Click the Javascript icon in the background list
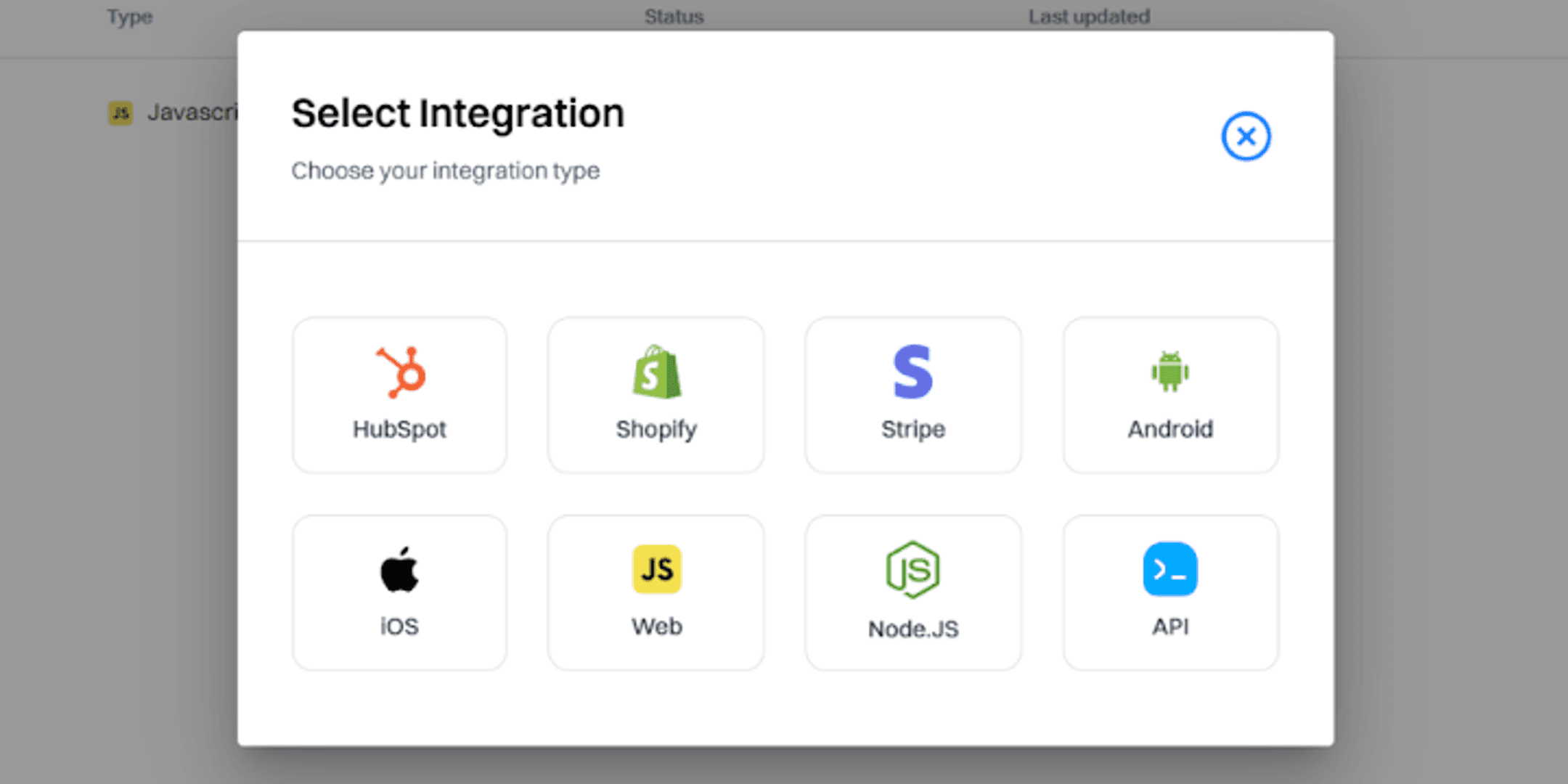The image size is (1568, 784). point(121,113)
